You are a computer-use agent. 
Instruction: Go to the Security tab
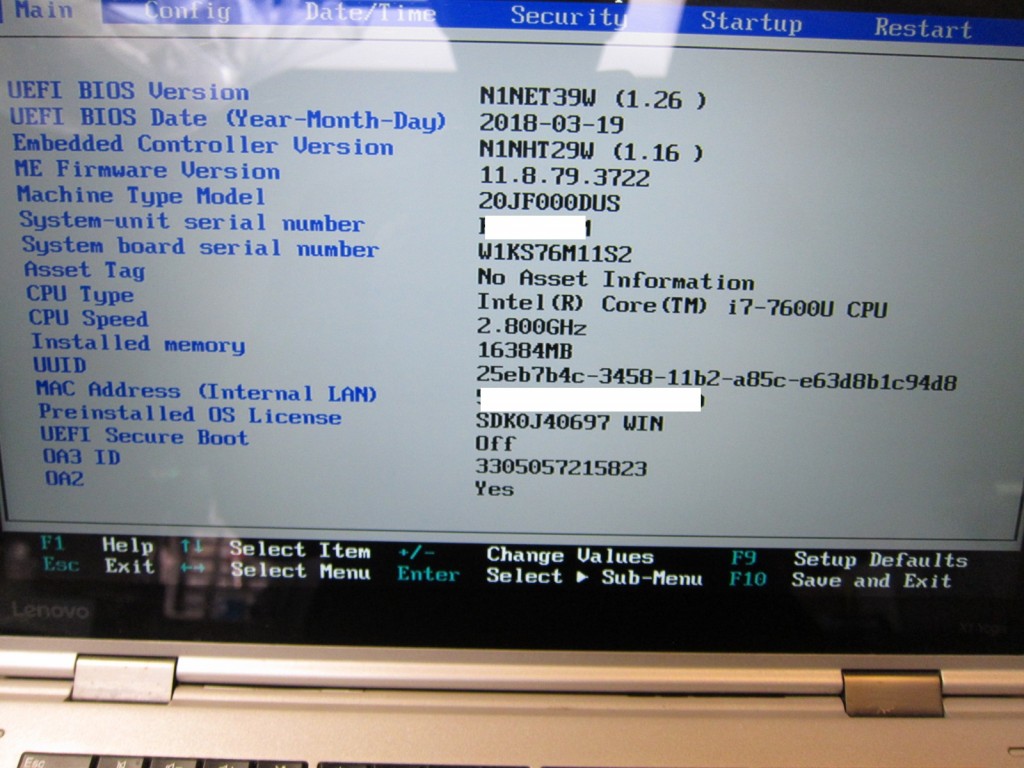pos(569,15)
